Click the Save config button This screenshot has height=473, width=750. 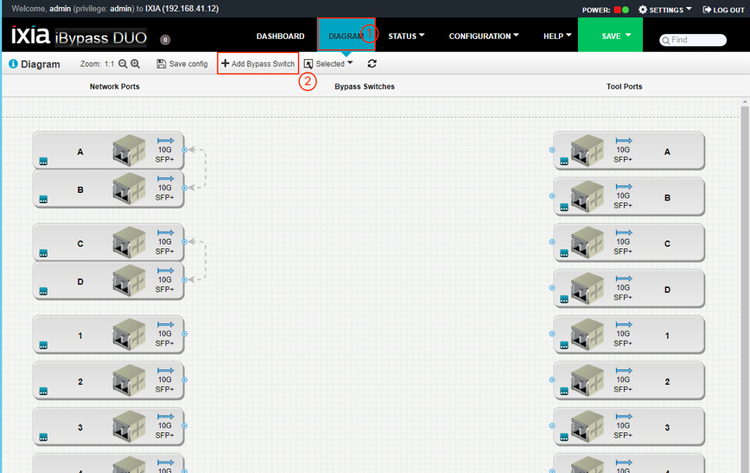182,64
